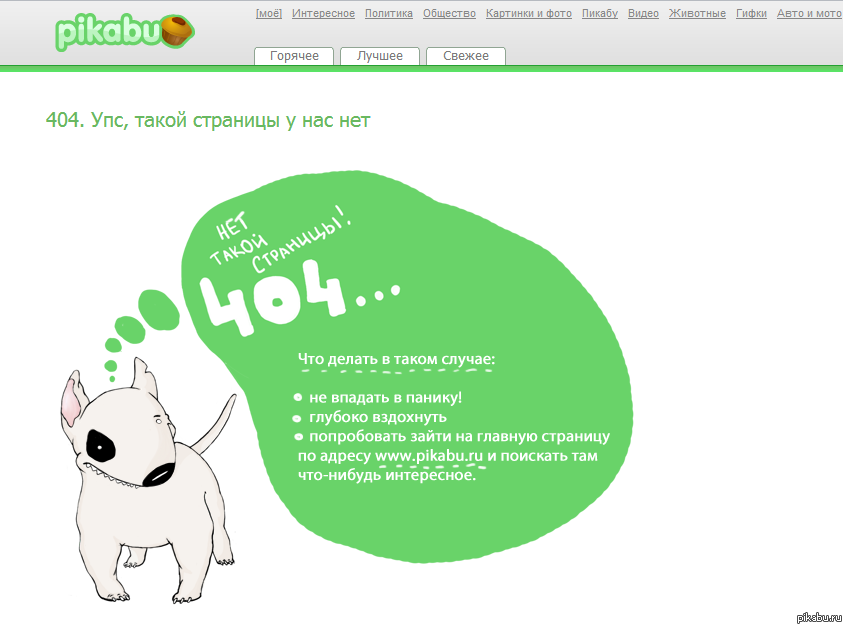This screenshot has height=625, width=843.
Task: Click the 404 page heading text
Action: tap(208, 120)
